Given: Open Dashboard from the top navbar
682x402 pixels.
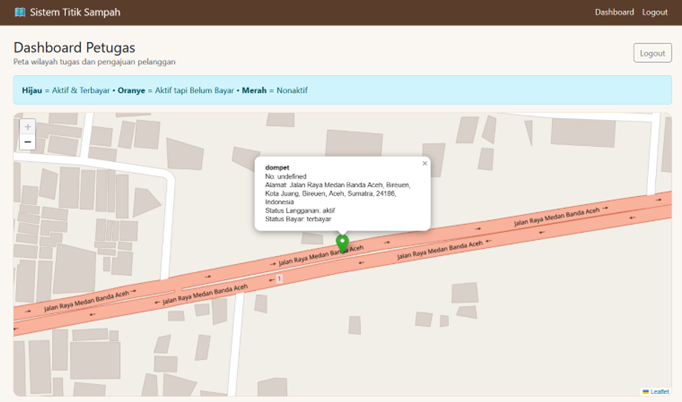Looking at the screenshot, I should pyautogui.click(x=614, y=12).
